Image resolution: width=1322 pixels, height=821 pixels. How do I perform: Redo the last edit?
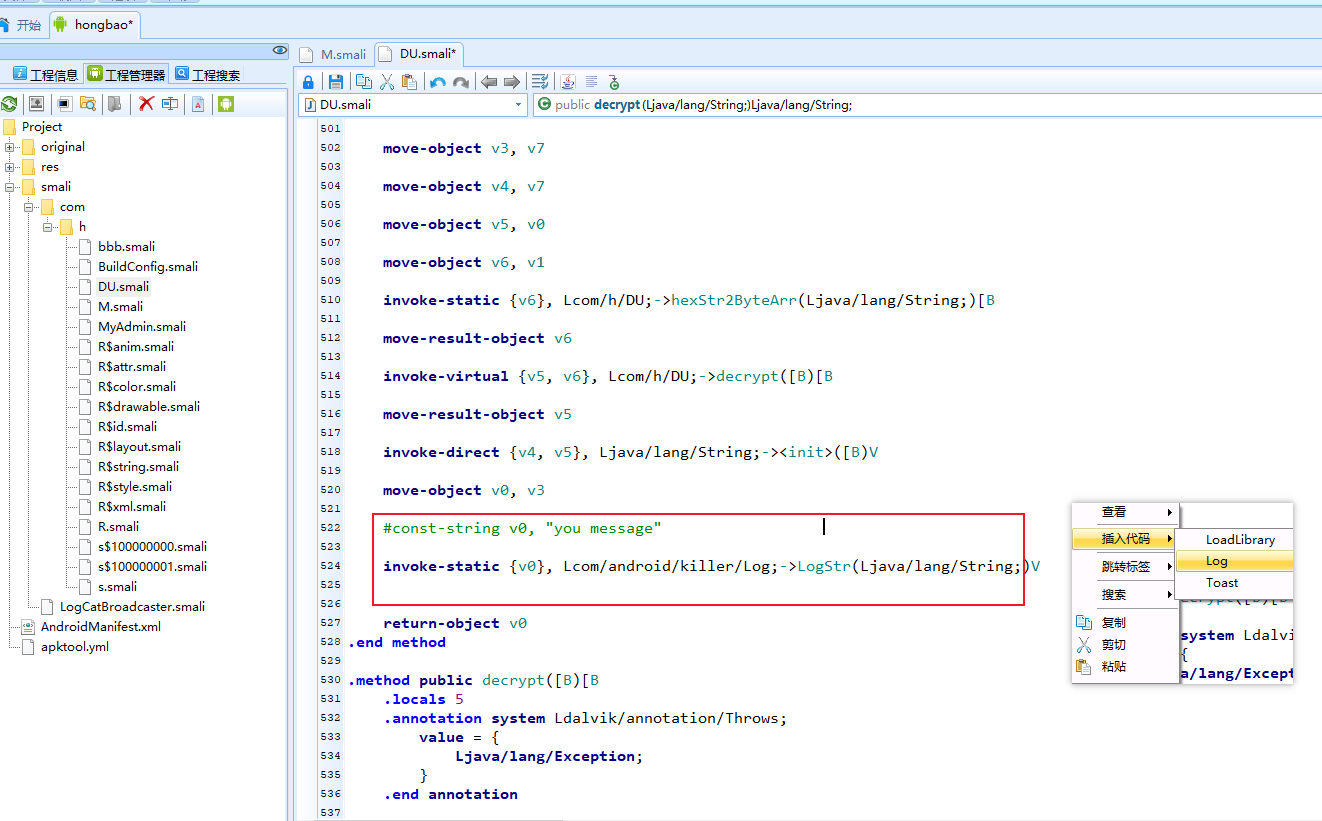click(x=460, y=82)
